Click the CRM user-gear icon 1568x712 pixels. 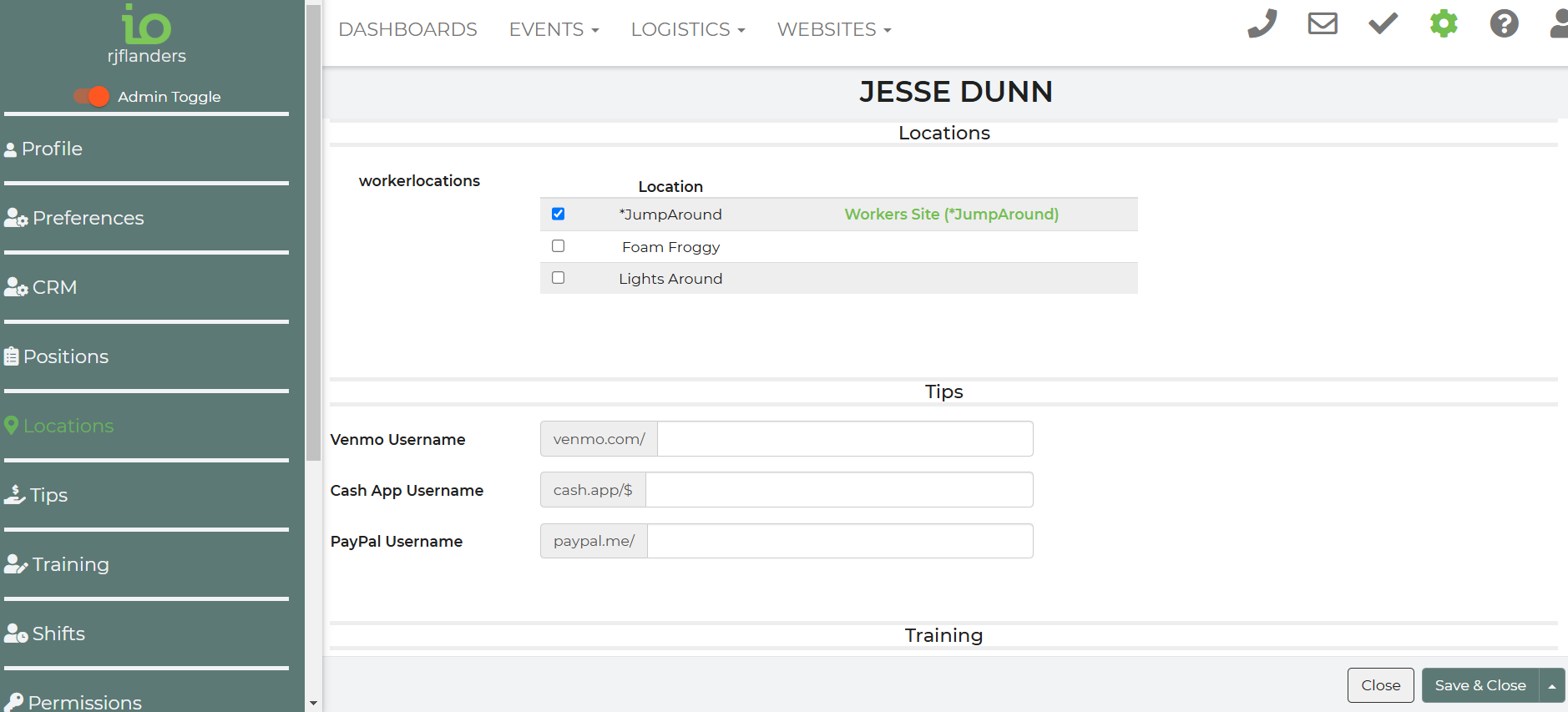click(x=16, y=288)
